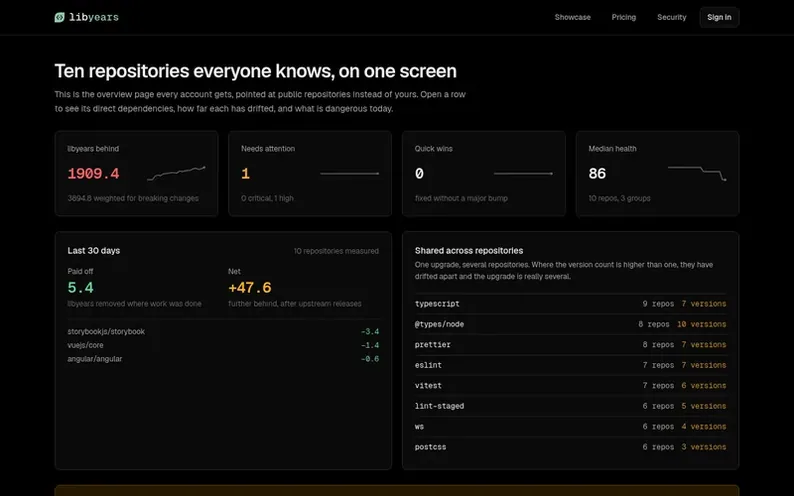Image resolution: width=794 pixels, height=496 pixels.
Task: Select the angular/angular row
Action: (223, 359)
